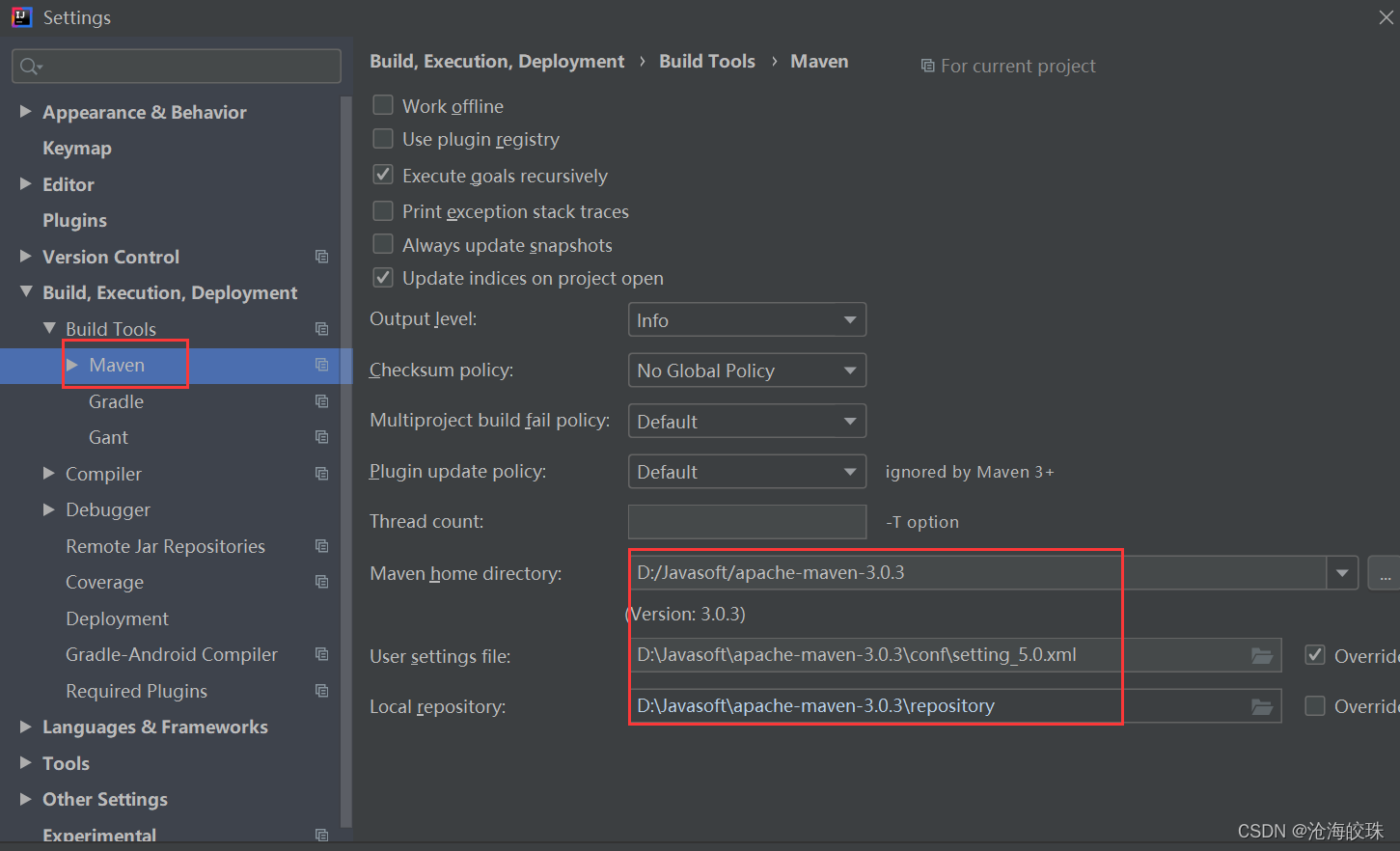Screen dimensions: 1400x851
Task: Click Build Tools breadcrumb
Action: pos(707,61)
